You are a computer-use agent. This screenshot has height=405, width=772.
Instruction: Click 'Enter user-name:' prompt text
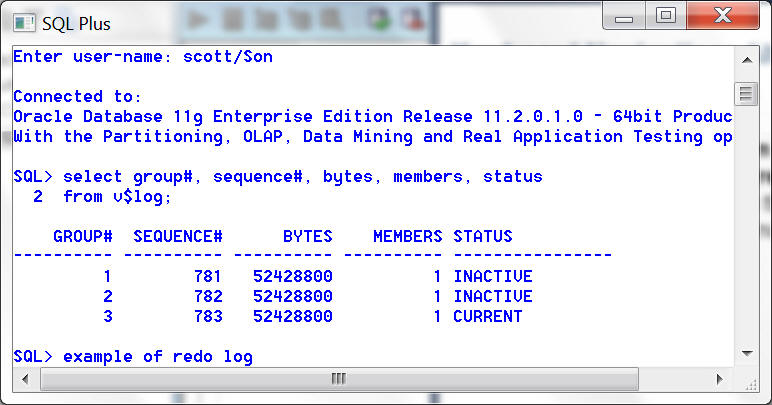click(92, 57)
